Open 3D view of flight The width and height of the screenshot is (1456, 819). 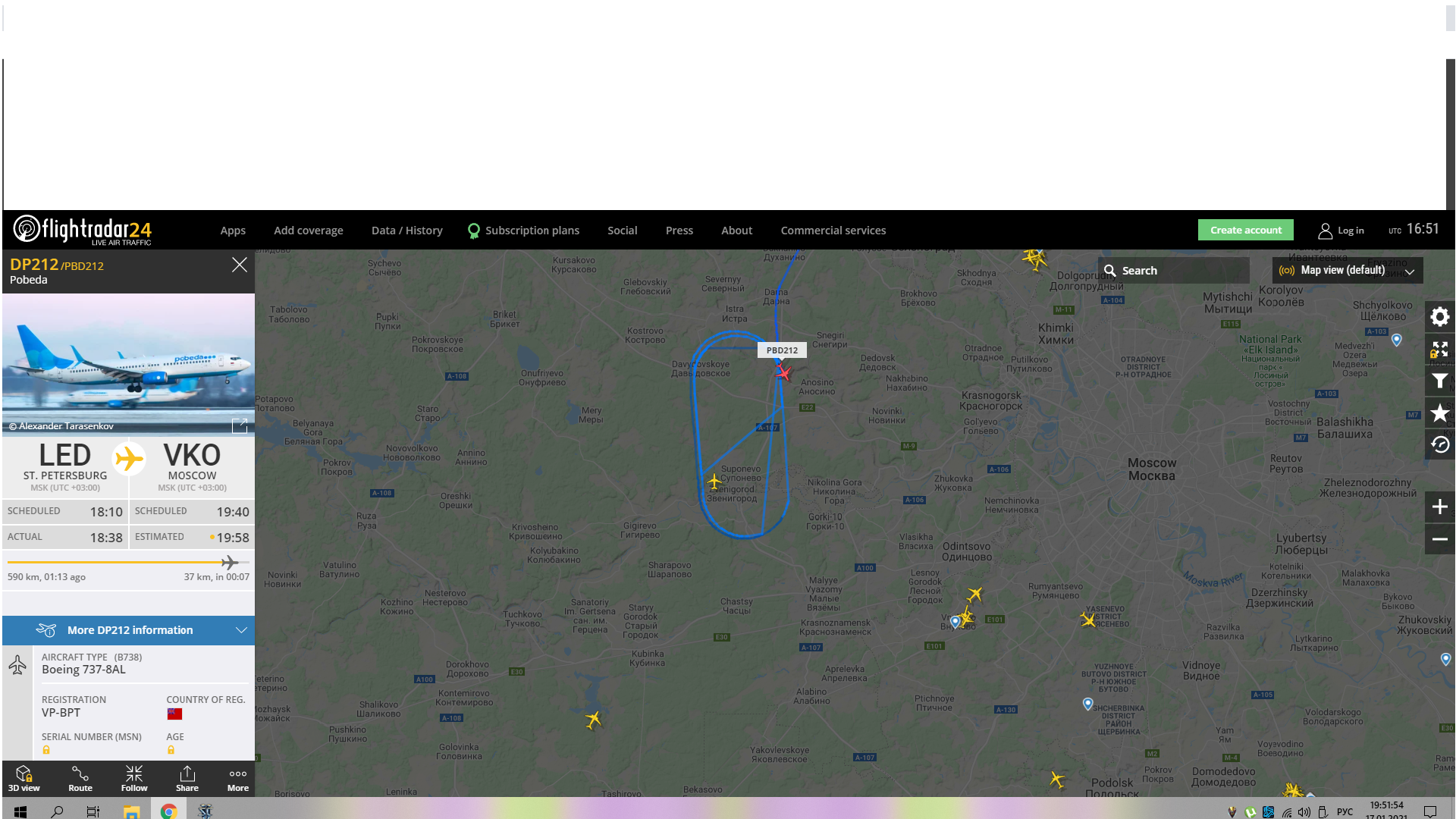[x=24, y=779]
